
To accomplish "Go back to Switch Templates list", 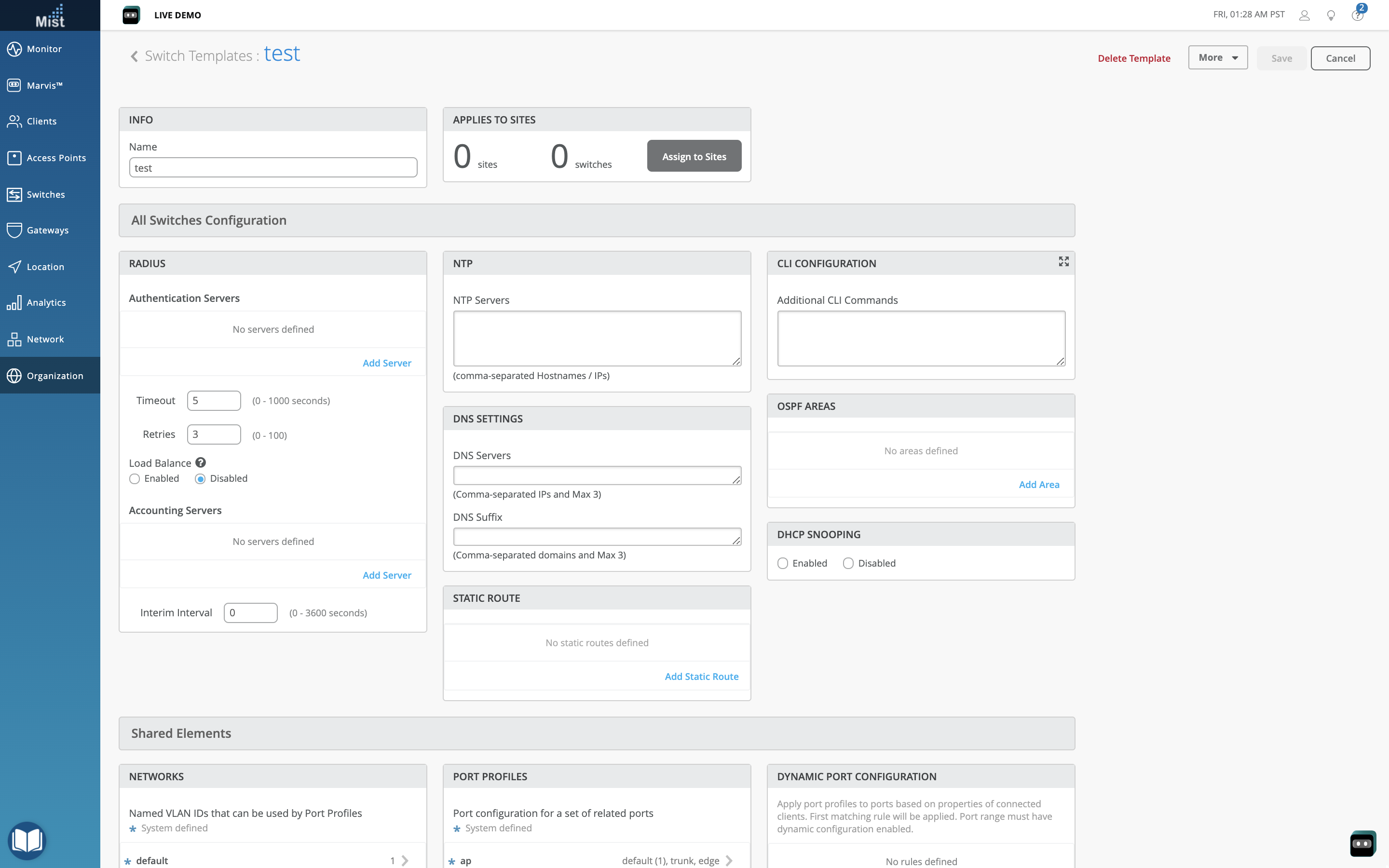I will [x=134, y=56].
